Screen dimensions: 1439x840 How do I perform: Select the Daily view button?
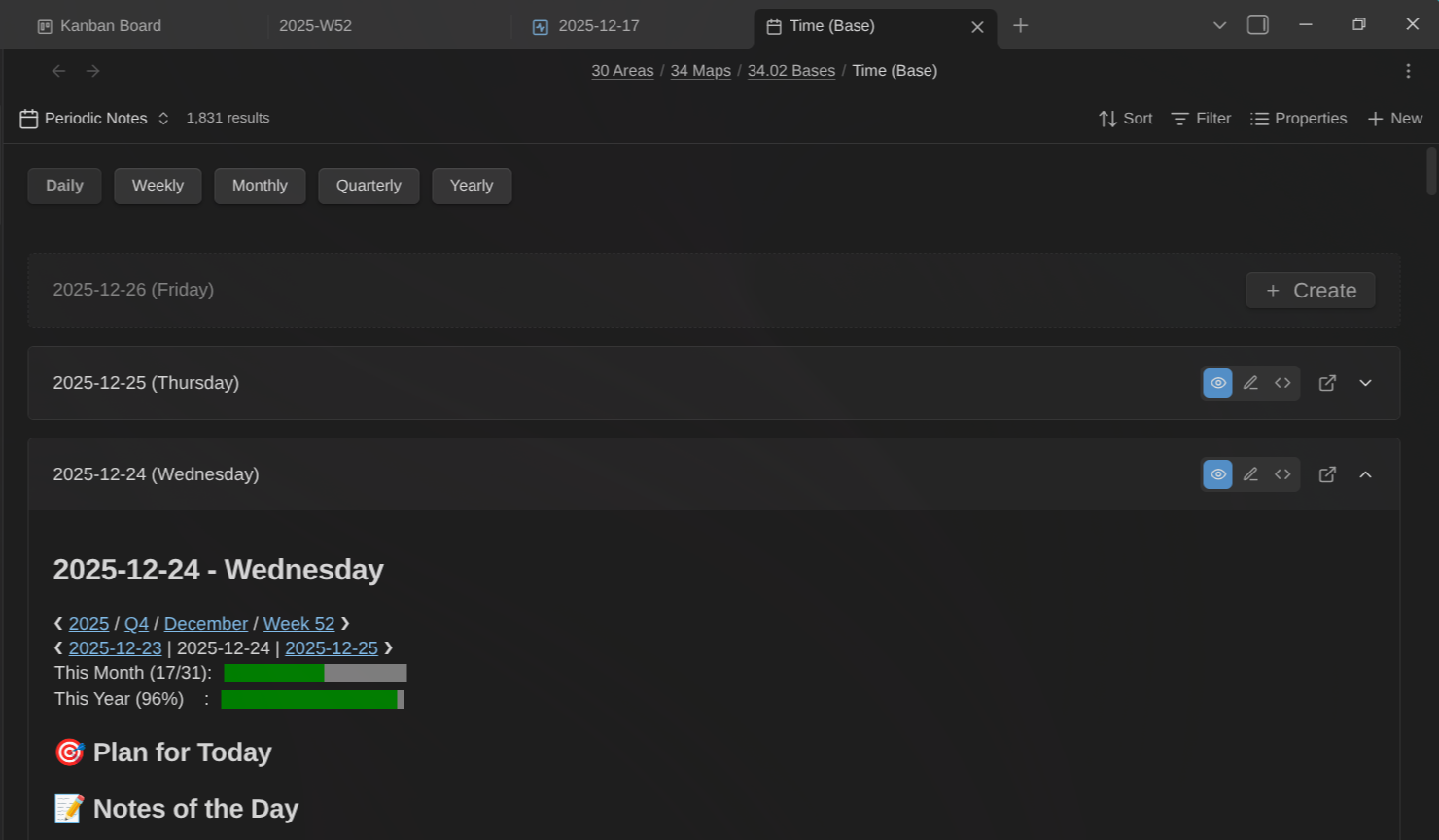(64, 186)
